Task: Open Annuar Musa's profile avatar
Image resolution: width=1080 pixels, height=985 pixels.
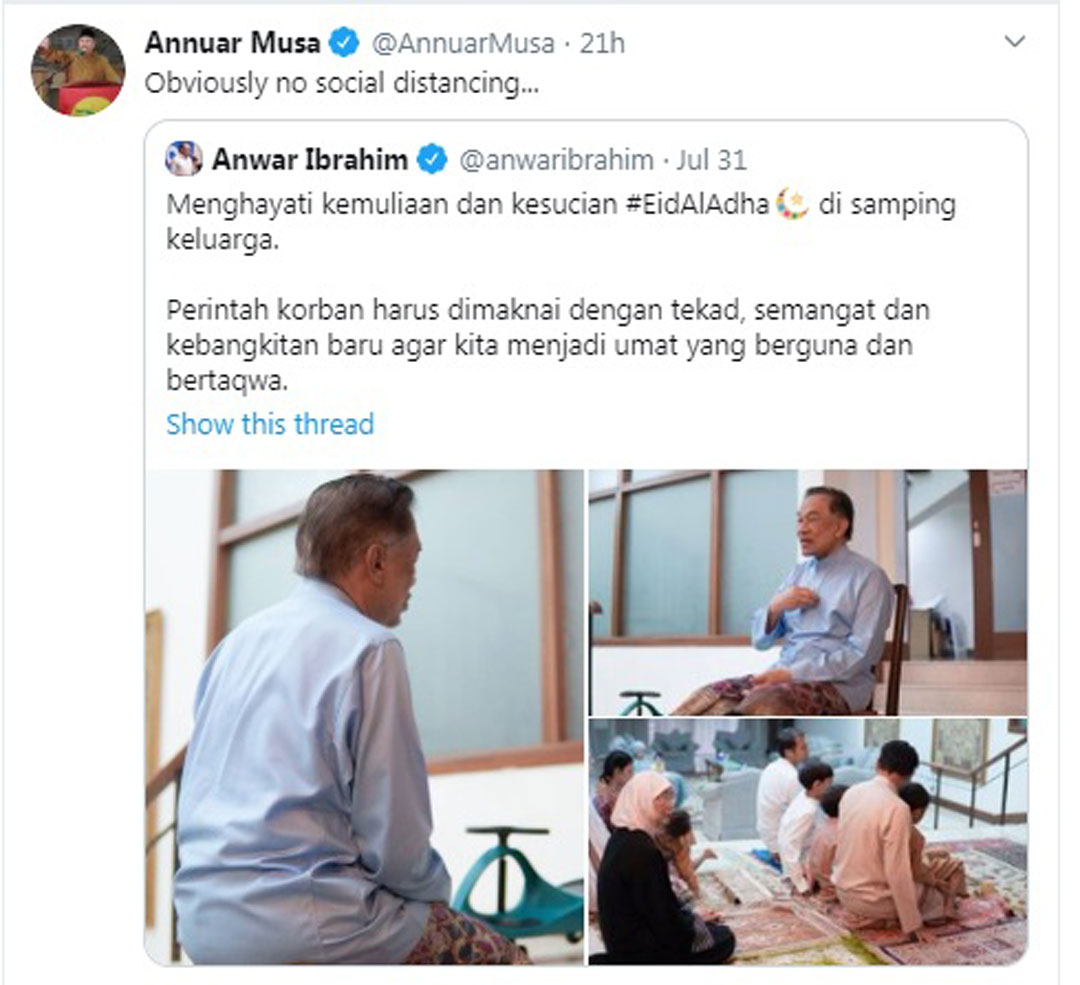Action: click(x=78, y=70)
